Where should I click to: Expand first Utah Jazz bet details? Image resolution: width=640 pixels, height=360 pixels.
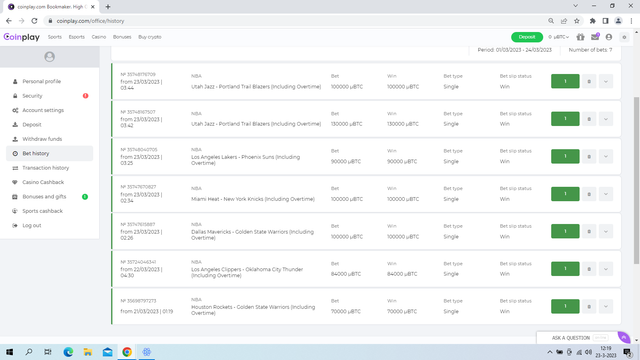pos(606,81)
